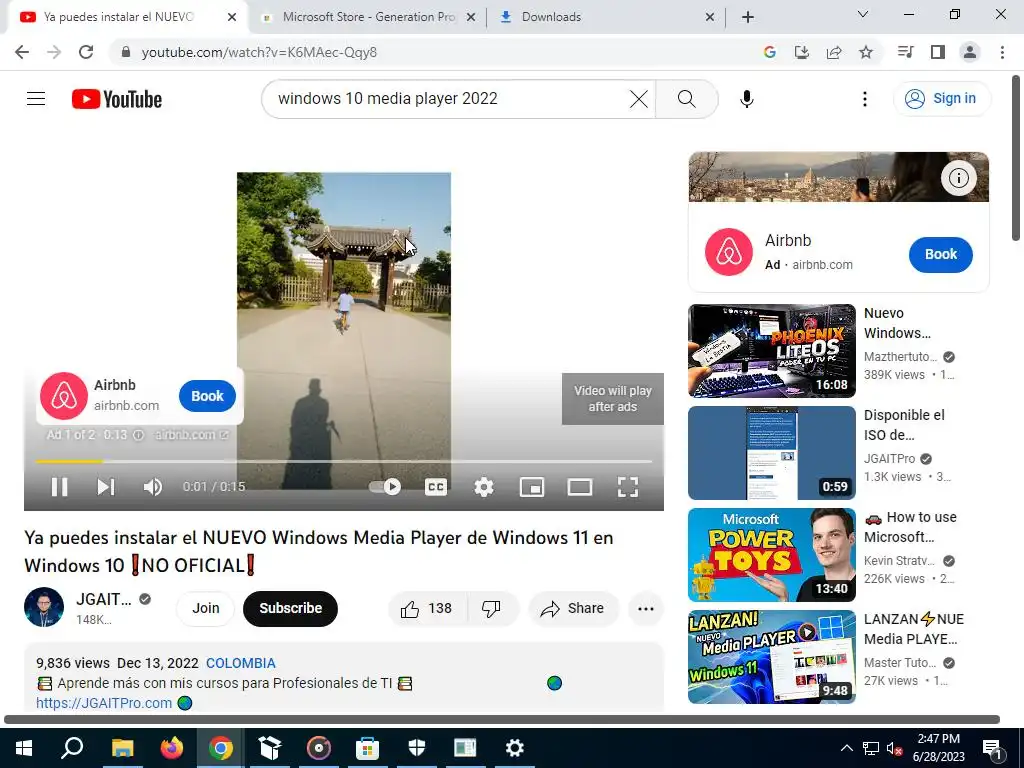Open the Chrome profile avatar

tap(970, 52)
